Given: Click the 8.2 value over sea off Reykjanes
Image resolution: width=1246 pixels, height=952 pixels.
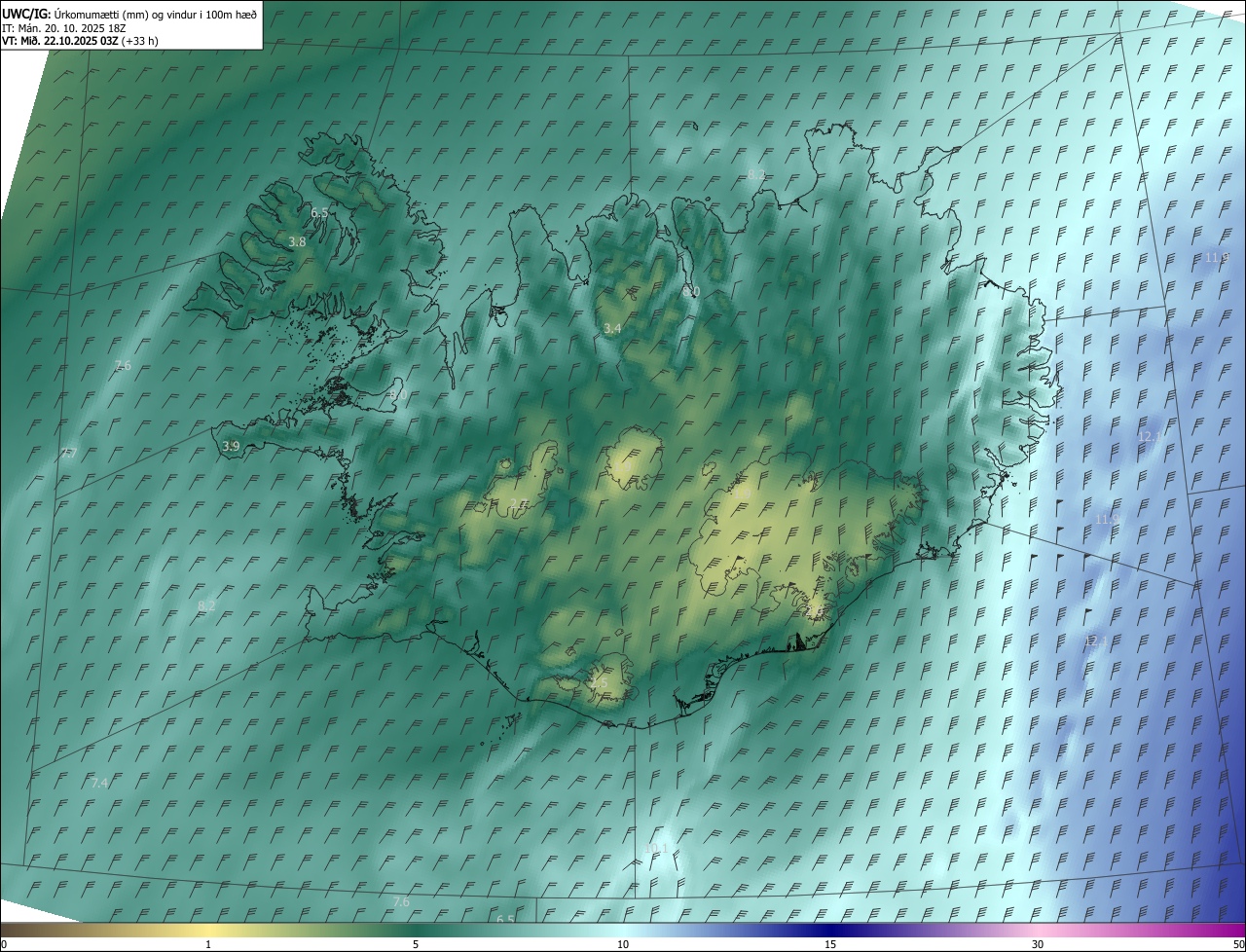Looking at the screenshot, I should [206, 605].
